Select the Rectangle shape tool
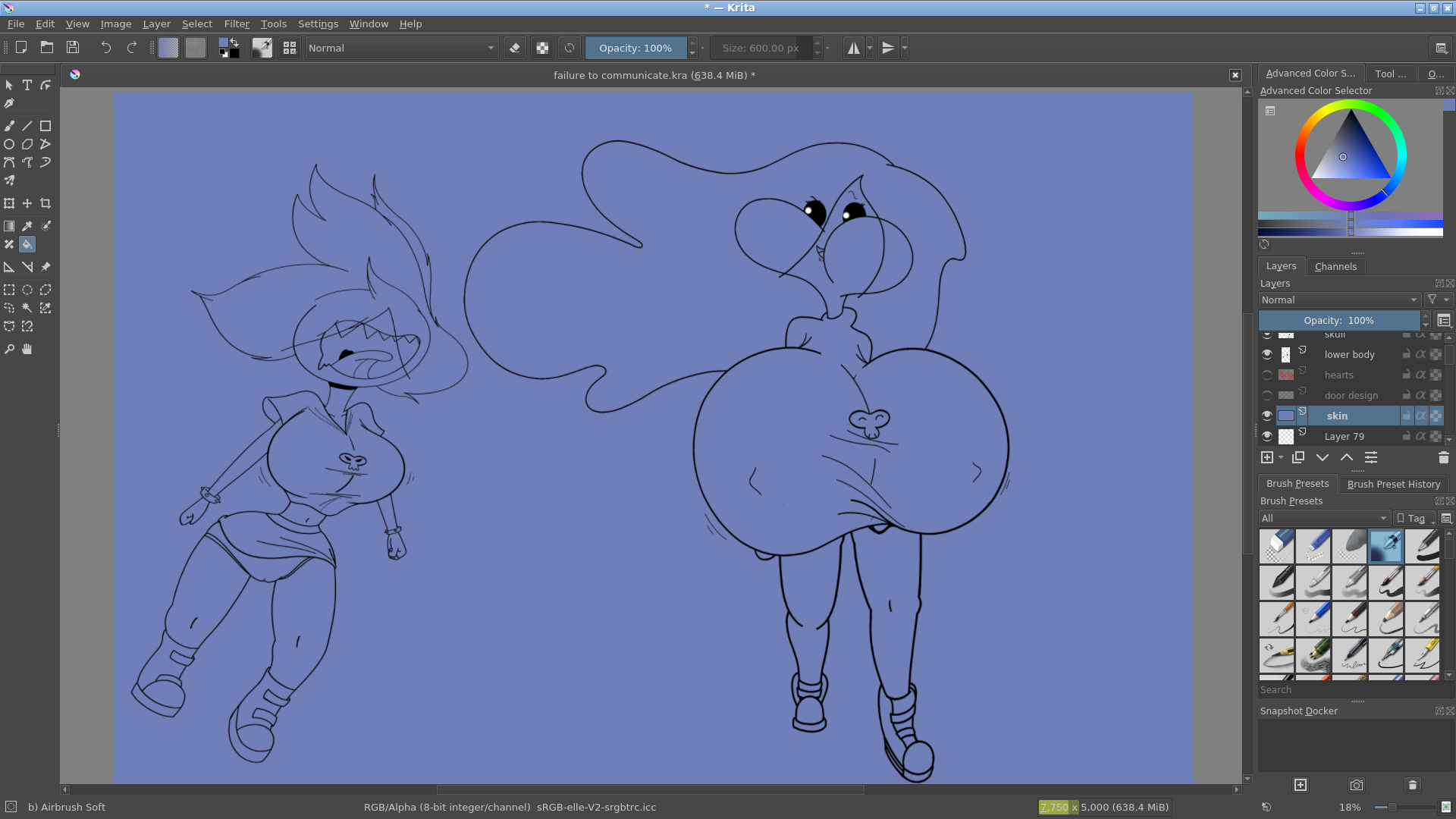 point(45,126)
